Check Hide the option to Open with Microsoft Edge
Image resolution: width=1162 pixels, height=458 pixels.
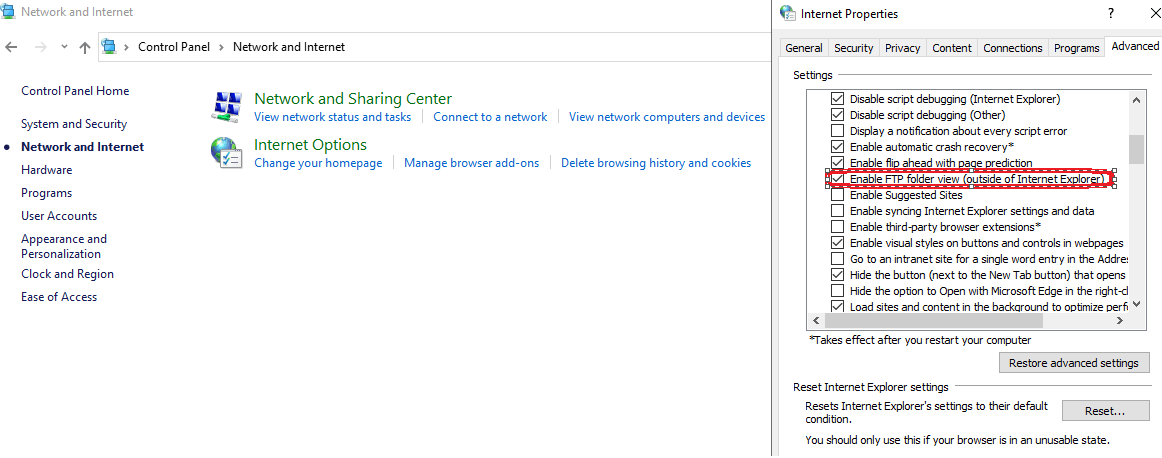pyautogui.click(x=837, y=291)
